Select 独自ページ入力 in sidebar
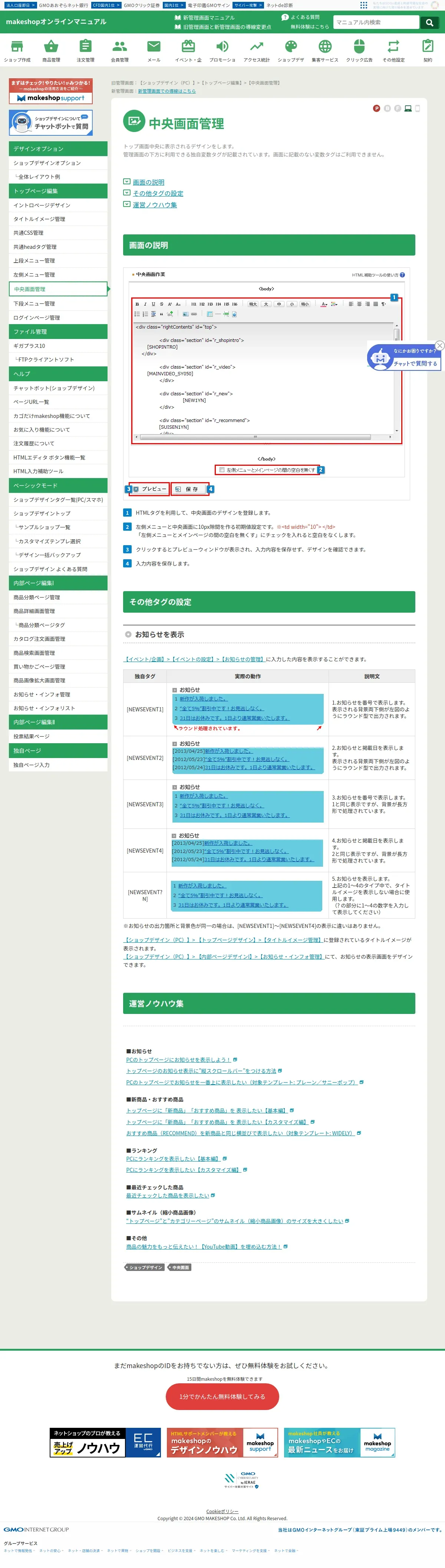 (x=58, y=765)
